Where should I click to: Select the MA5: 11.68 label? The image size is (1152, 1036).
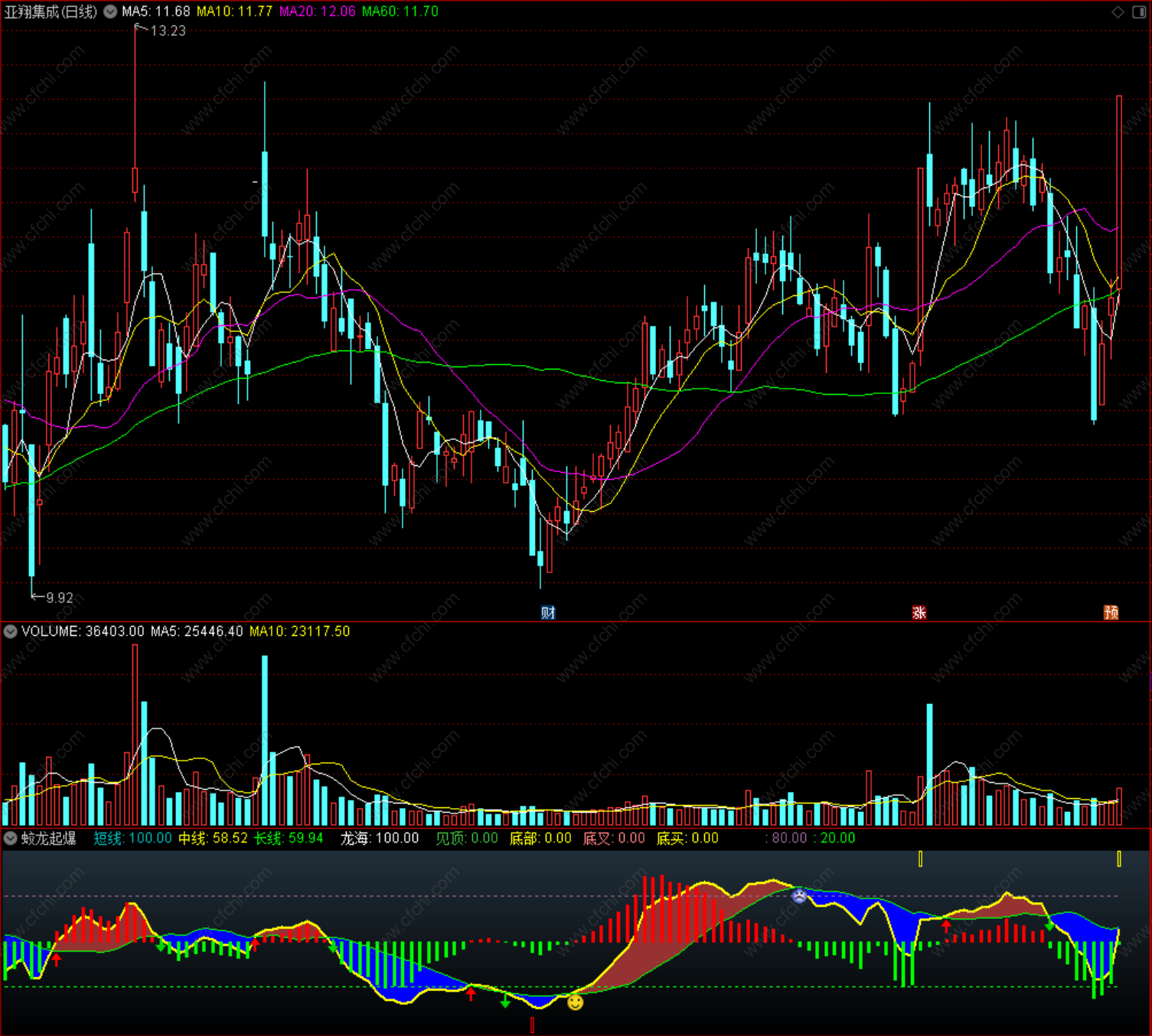point(156,11)
